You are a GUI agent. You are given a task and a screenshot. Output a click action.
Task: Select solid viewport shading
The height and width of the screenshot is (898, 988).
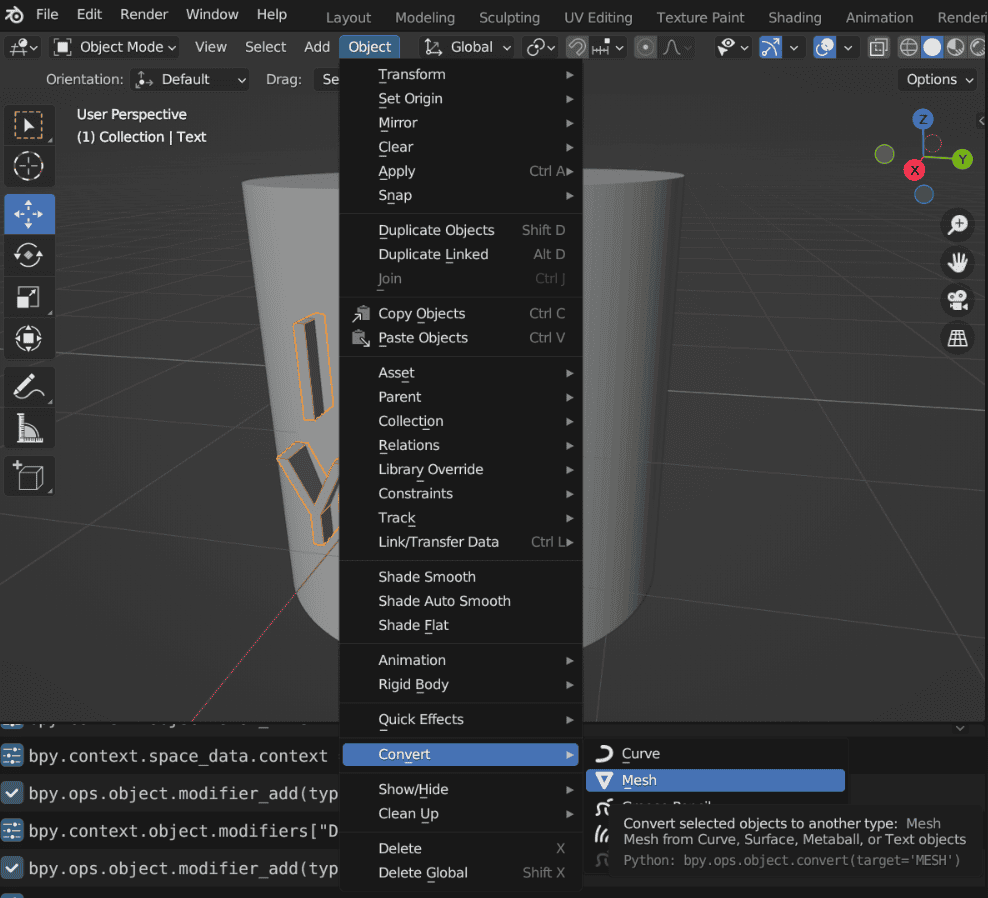pyautogui.click(x=932, y=47)
